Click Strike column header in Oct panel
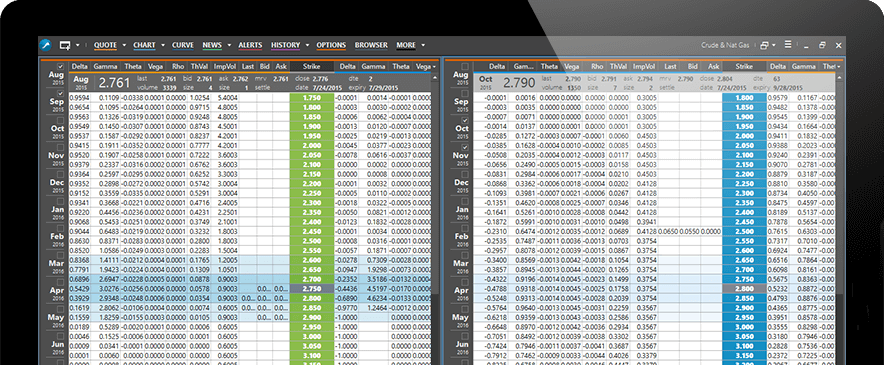The height and width of the screenshot is (365, 884). [x=744, y=67]
